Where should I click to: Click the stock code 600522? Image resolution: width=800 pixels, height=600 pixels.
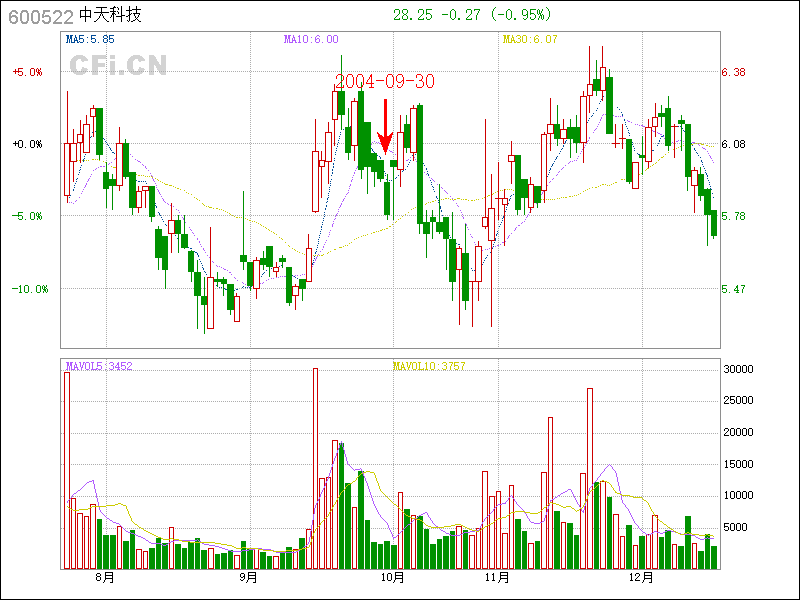click(x=41, y=17)
